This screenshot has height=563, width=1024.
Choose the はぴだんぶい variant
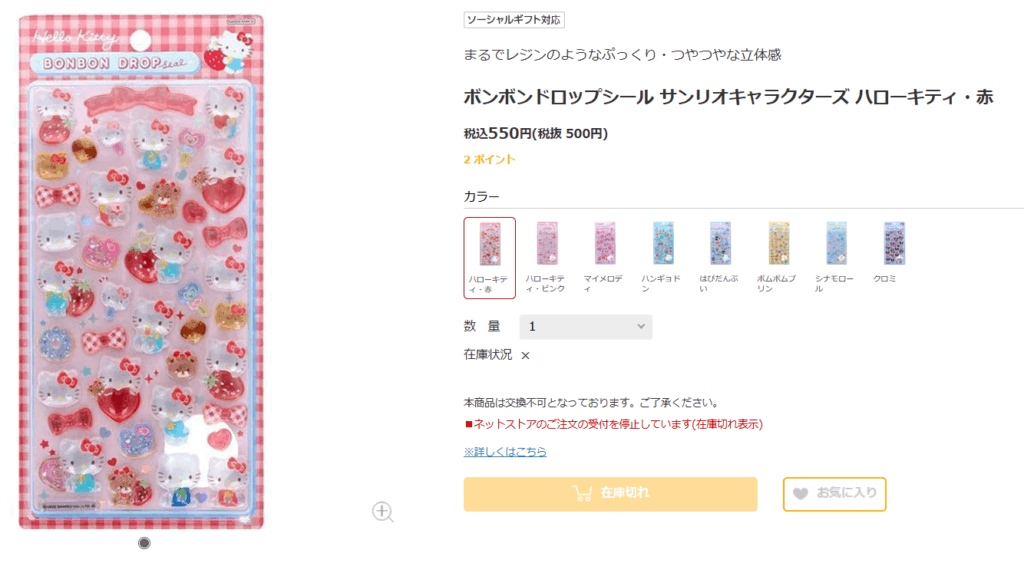coord(720,257)
